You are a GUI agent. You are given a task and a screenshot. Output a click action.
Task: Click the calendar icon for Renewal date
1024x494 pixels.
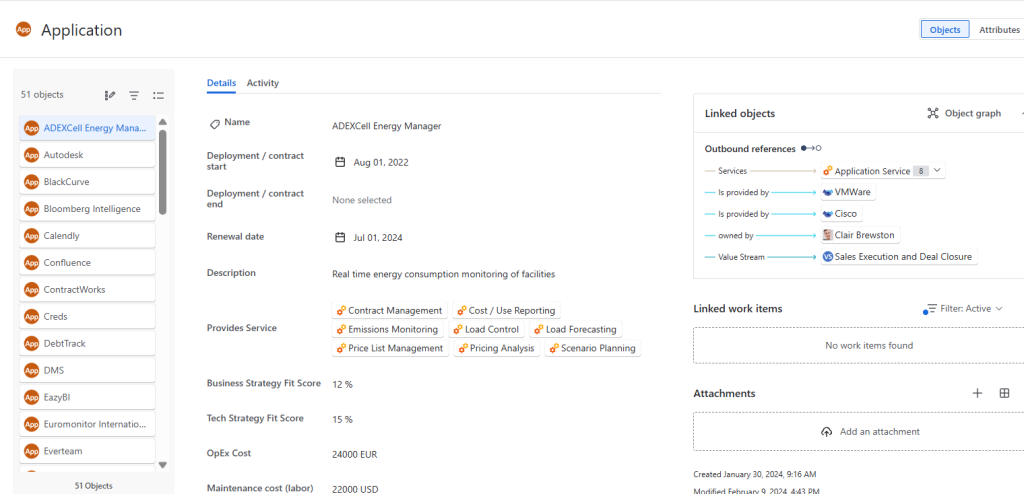(340, 238)
